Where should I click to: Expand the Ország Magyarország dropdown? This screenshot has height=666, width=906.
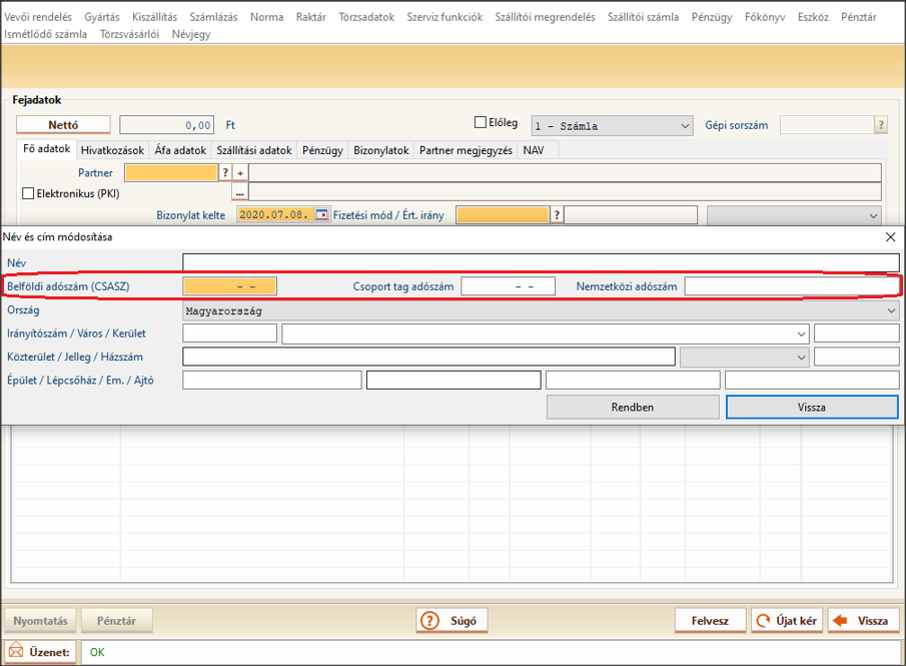coord(541,311)
